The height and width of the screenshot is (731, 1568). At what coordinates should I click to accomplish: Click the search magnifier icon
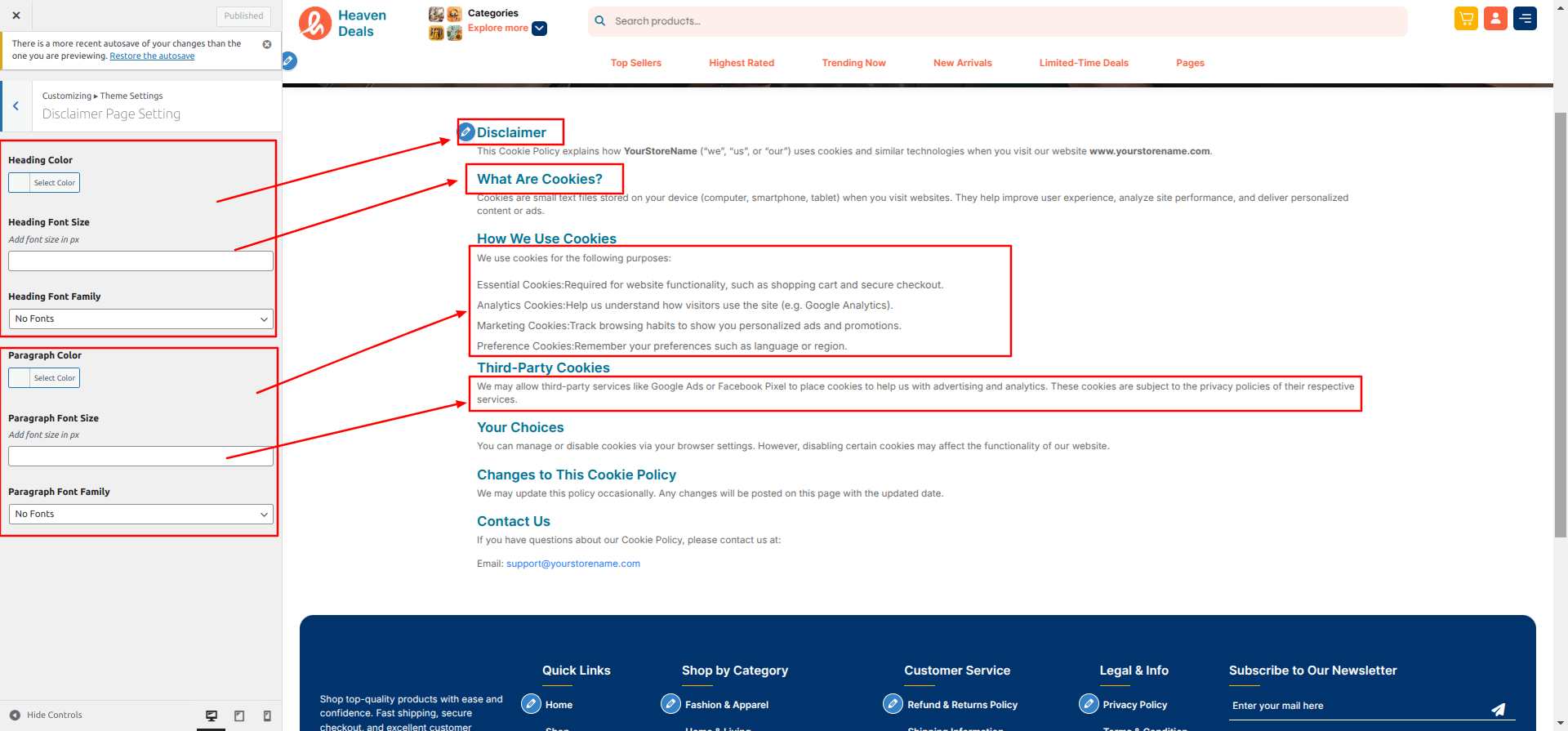coord(600,21)
